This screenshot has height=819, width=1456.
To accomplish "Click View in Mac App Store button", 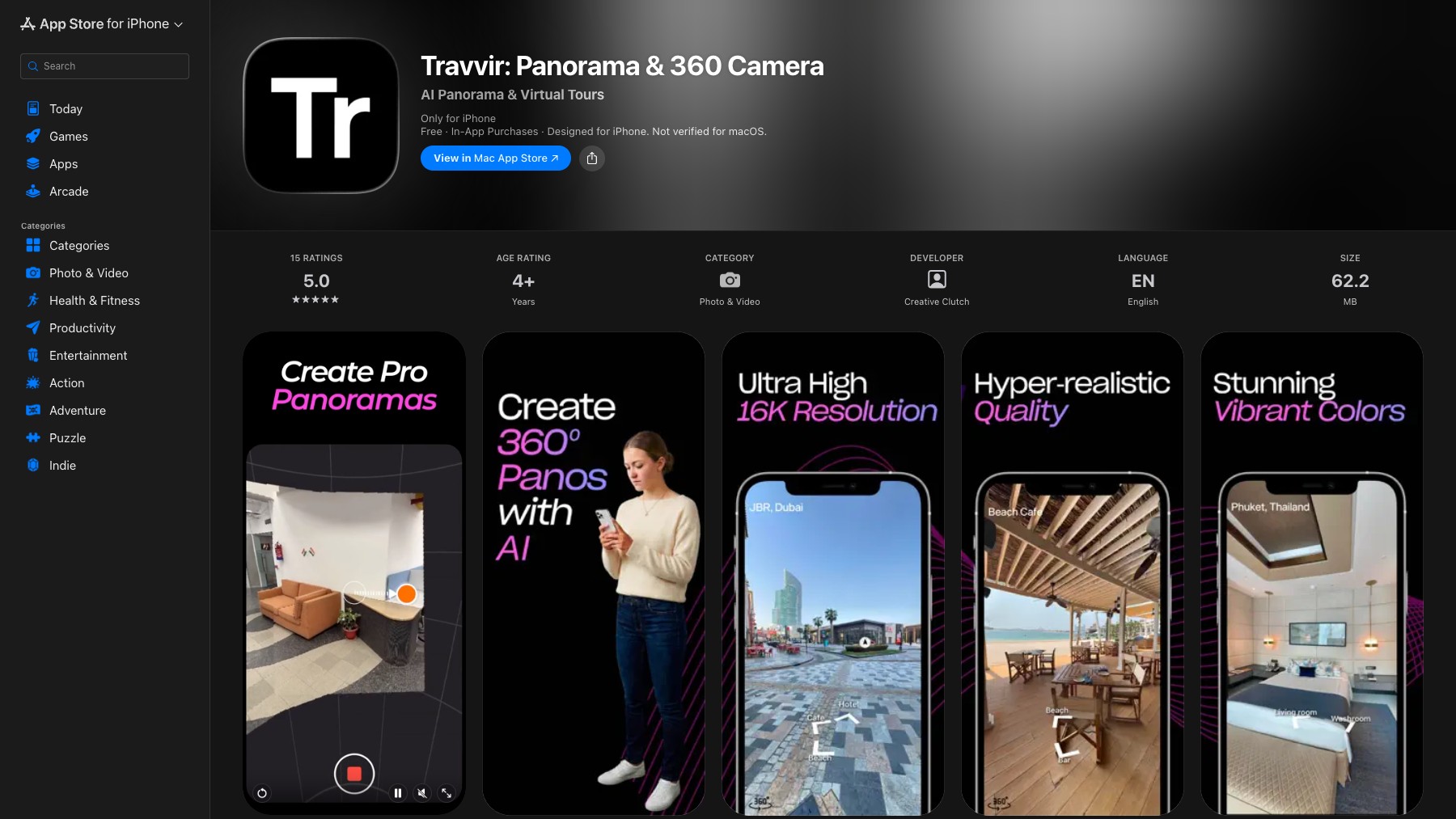I will [496, 158].
